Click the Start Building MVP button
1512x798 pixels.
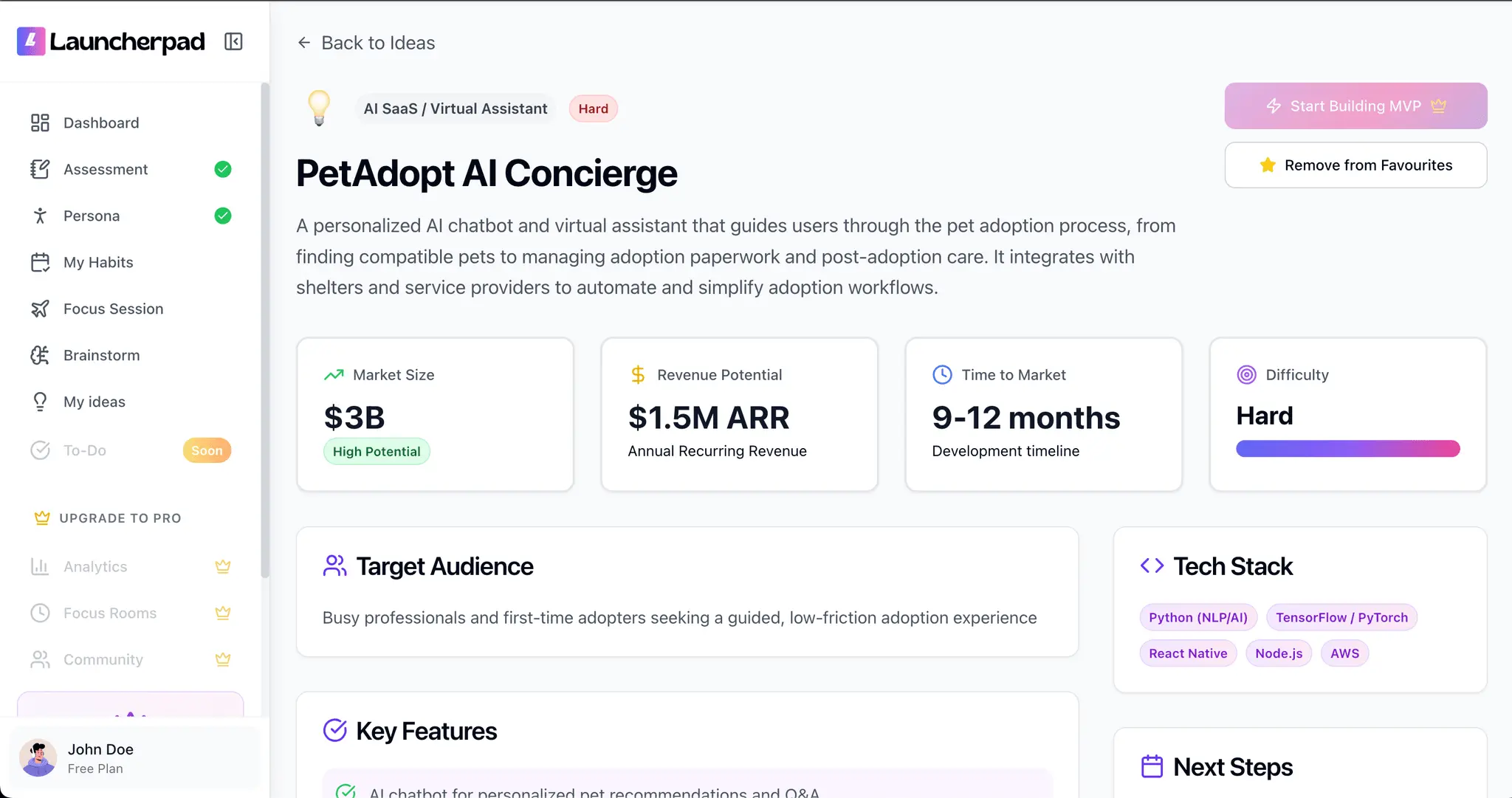1355,106
